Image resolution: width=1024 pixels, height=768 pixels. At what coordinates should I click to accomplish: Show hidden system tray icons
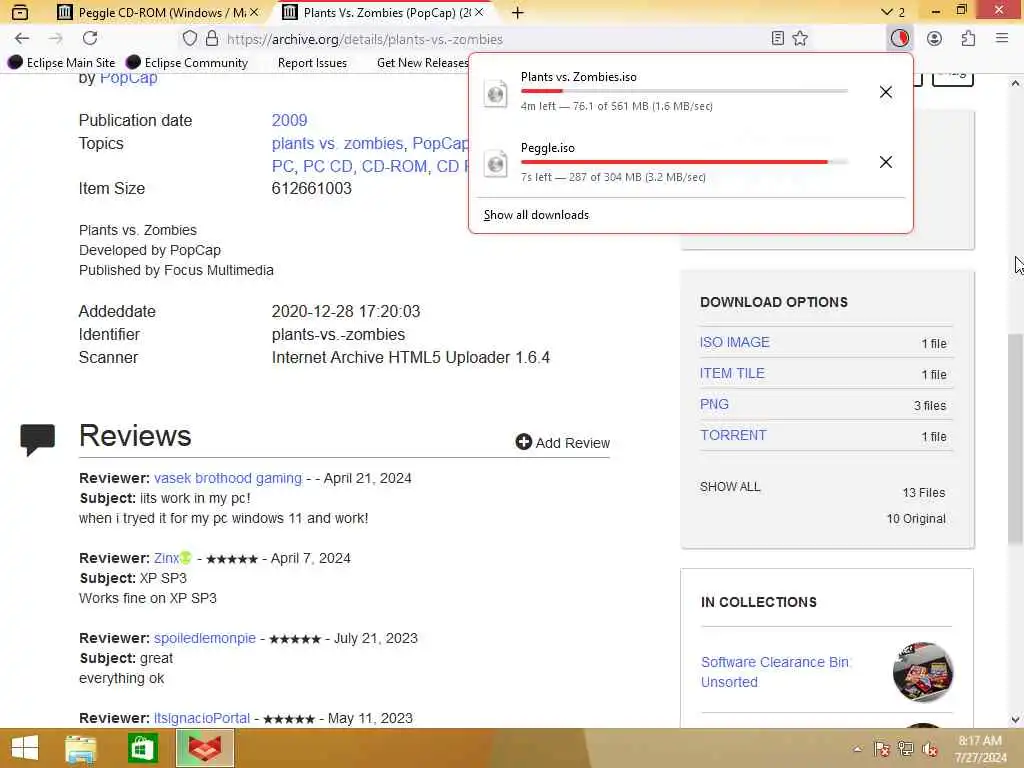857,749
